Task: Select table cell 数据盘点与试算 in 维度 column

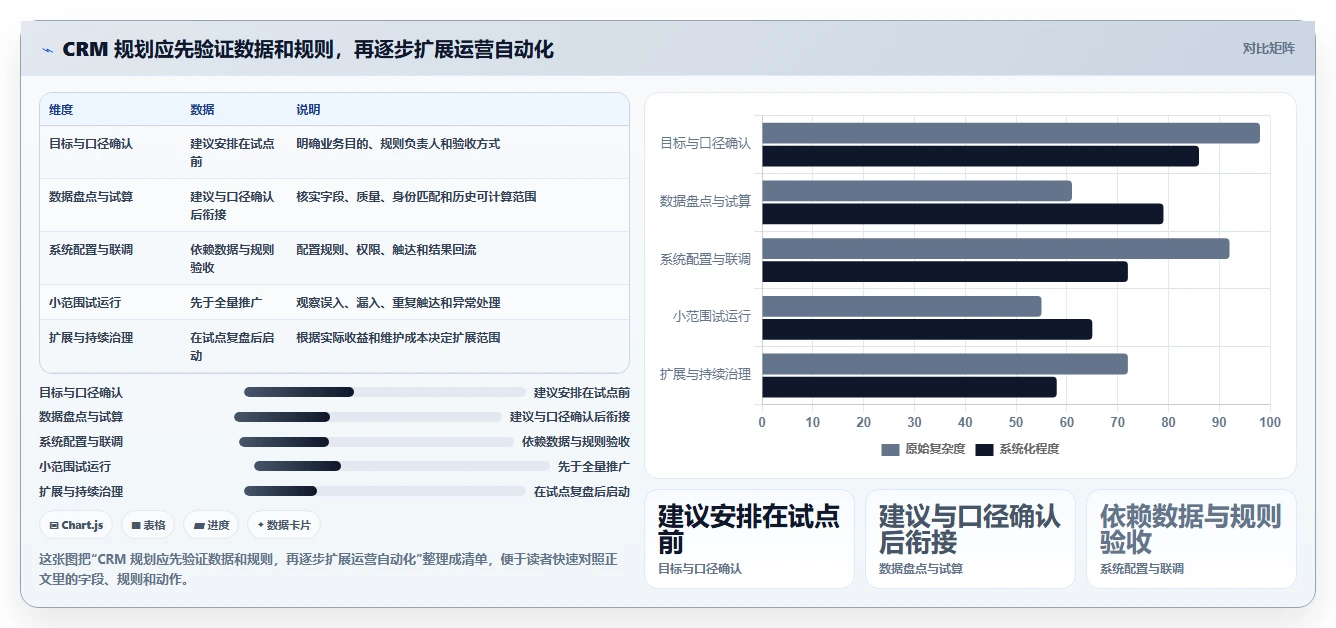Action: pos(91,197)
